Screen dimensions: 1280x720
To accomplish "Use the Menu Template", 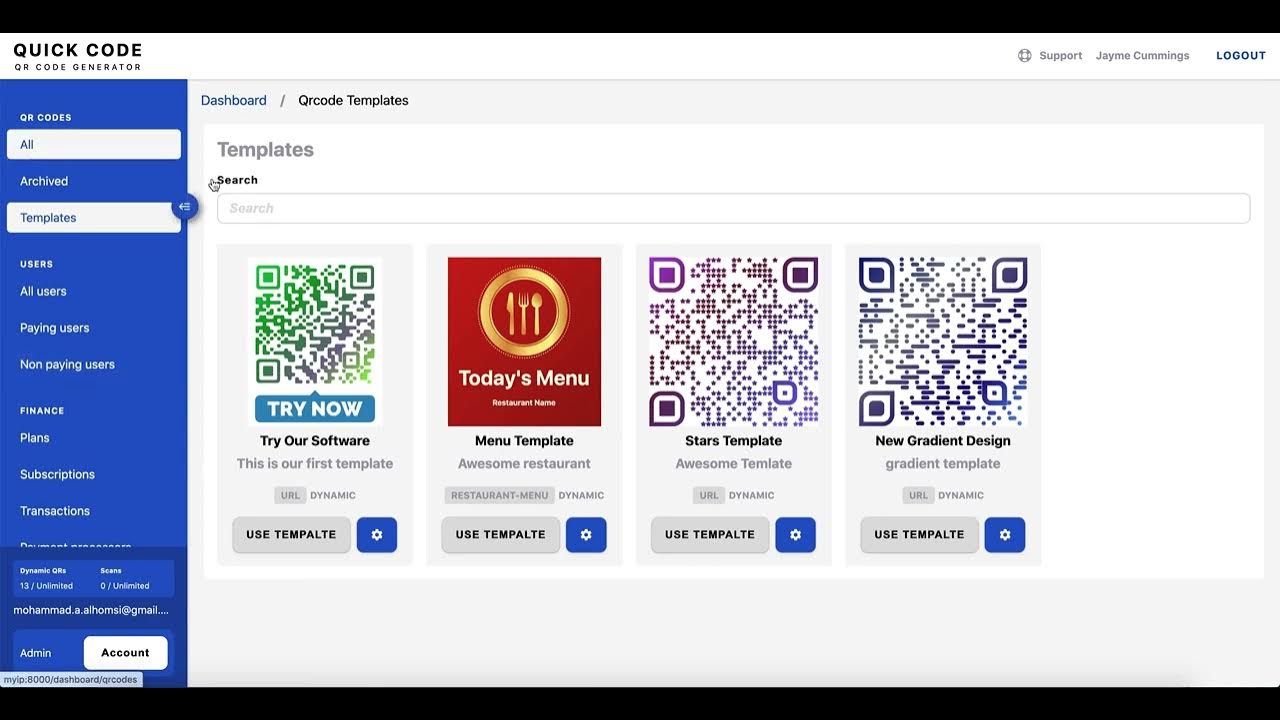I will point(500,535).
